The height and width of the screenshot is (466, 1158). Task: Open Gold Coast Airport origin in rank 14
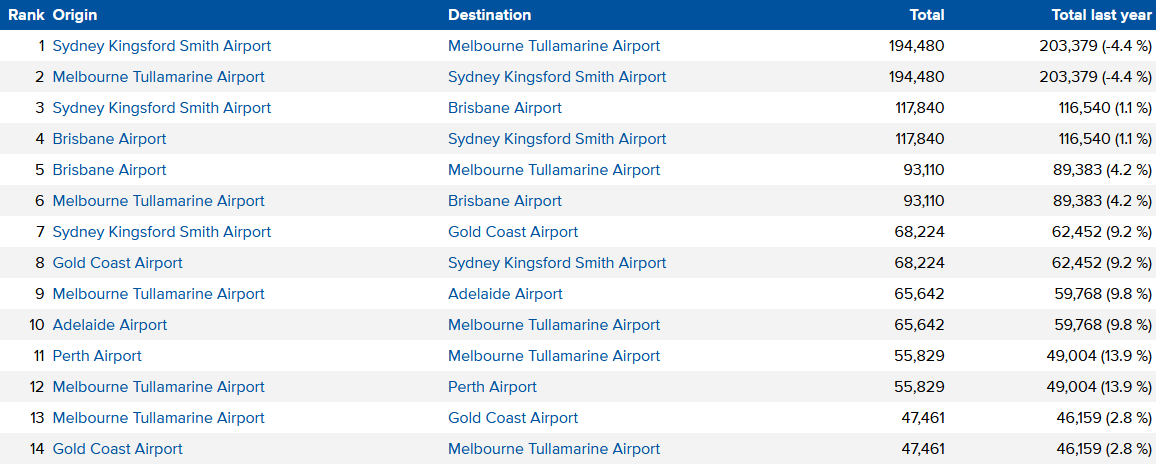coord(117,449)
